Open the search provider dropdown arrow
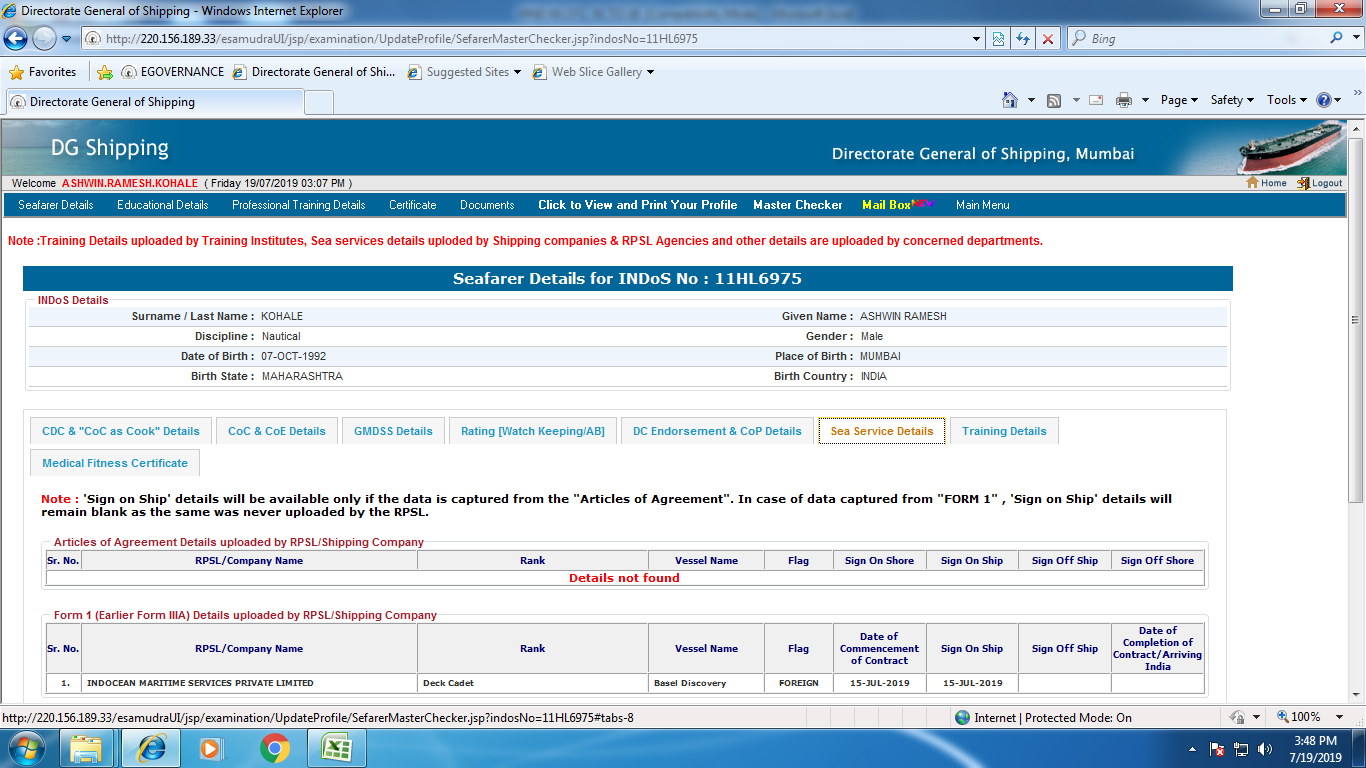 pyautogui.click(x=1356, y=39)
